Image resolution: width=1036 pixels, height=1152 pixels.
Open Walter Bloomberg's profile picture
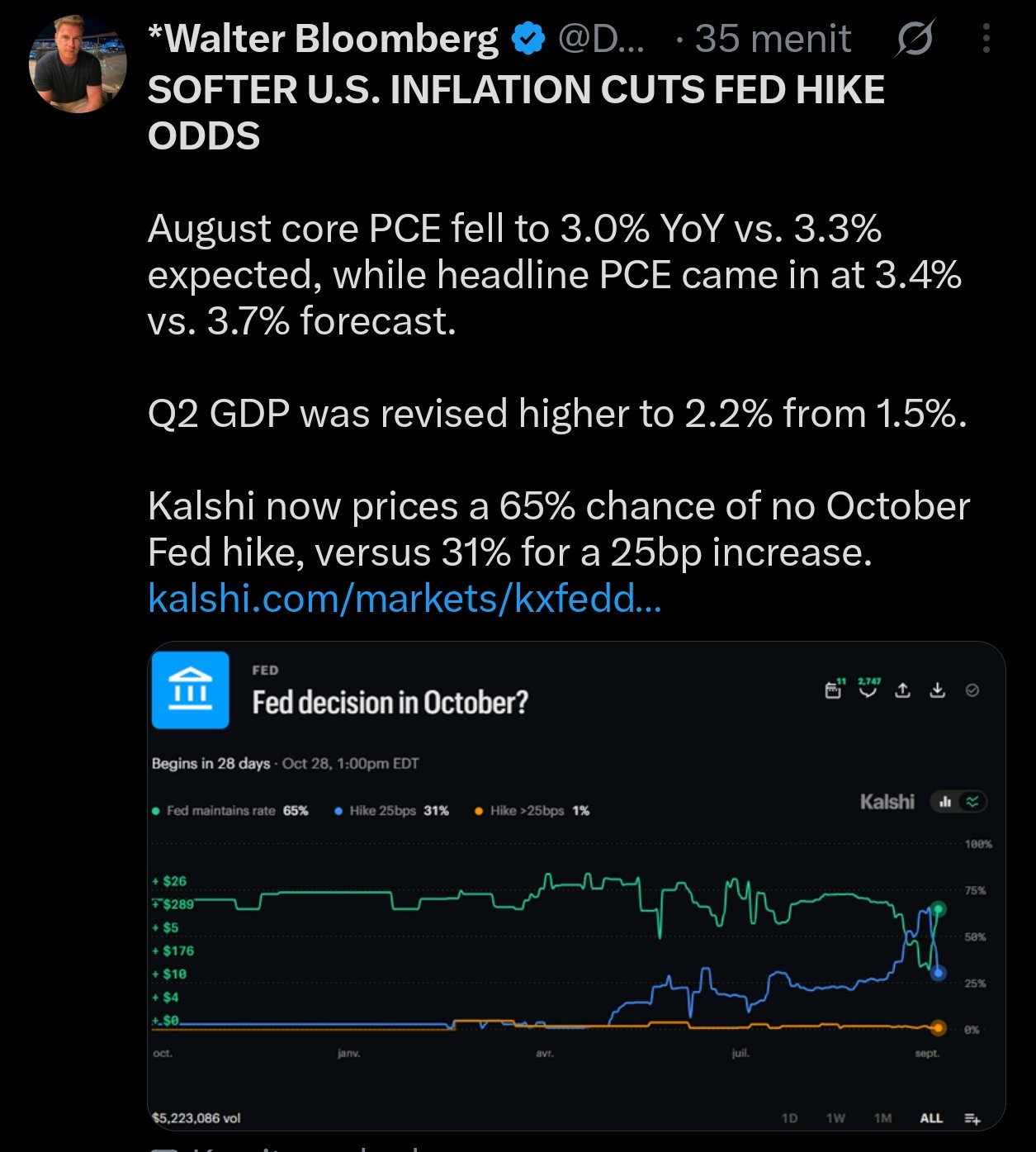pos(78,64)
